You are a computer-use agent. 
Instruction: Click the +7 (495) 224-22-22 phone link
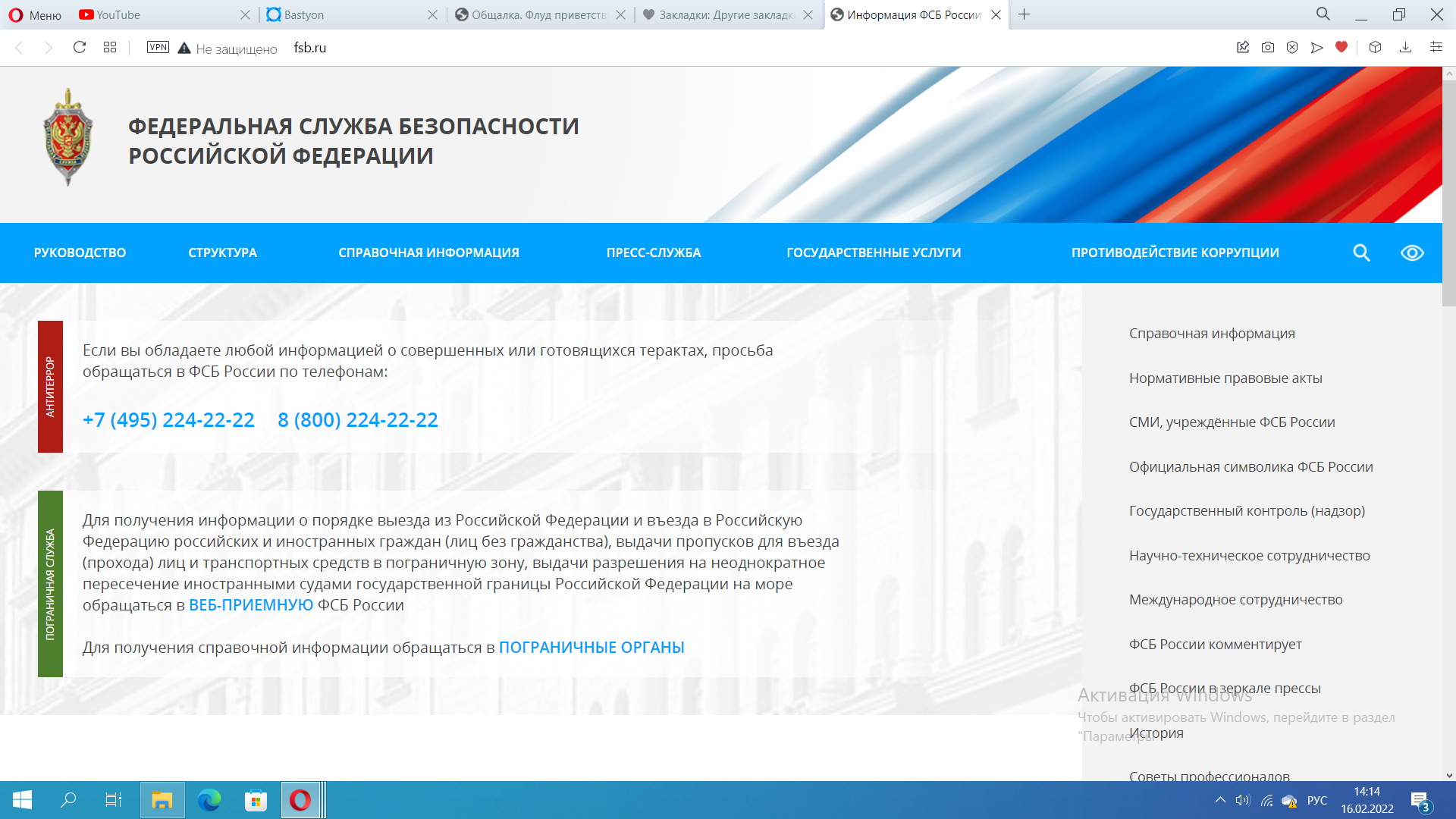tap(168, 419)
